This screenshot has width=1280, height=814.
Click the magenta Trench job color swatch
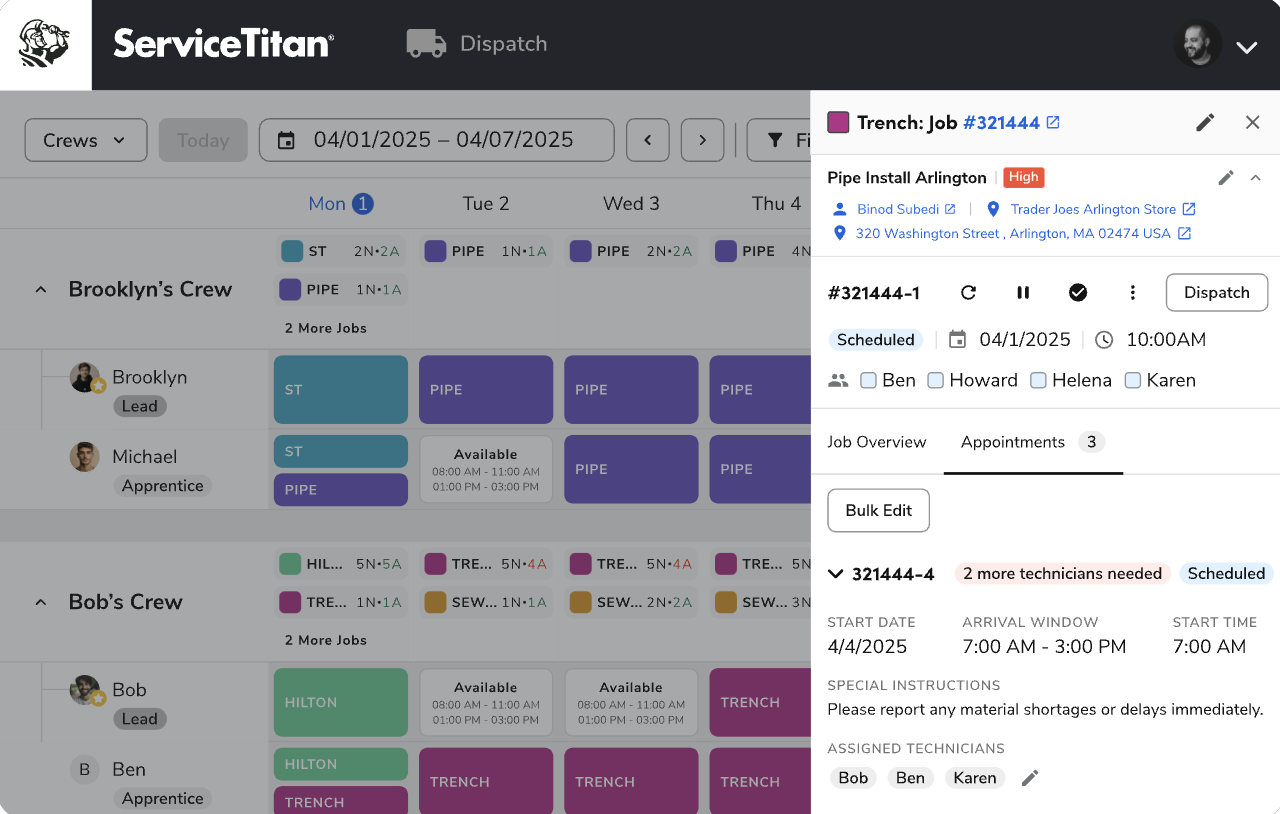[x=838, y=122]
